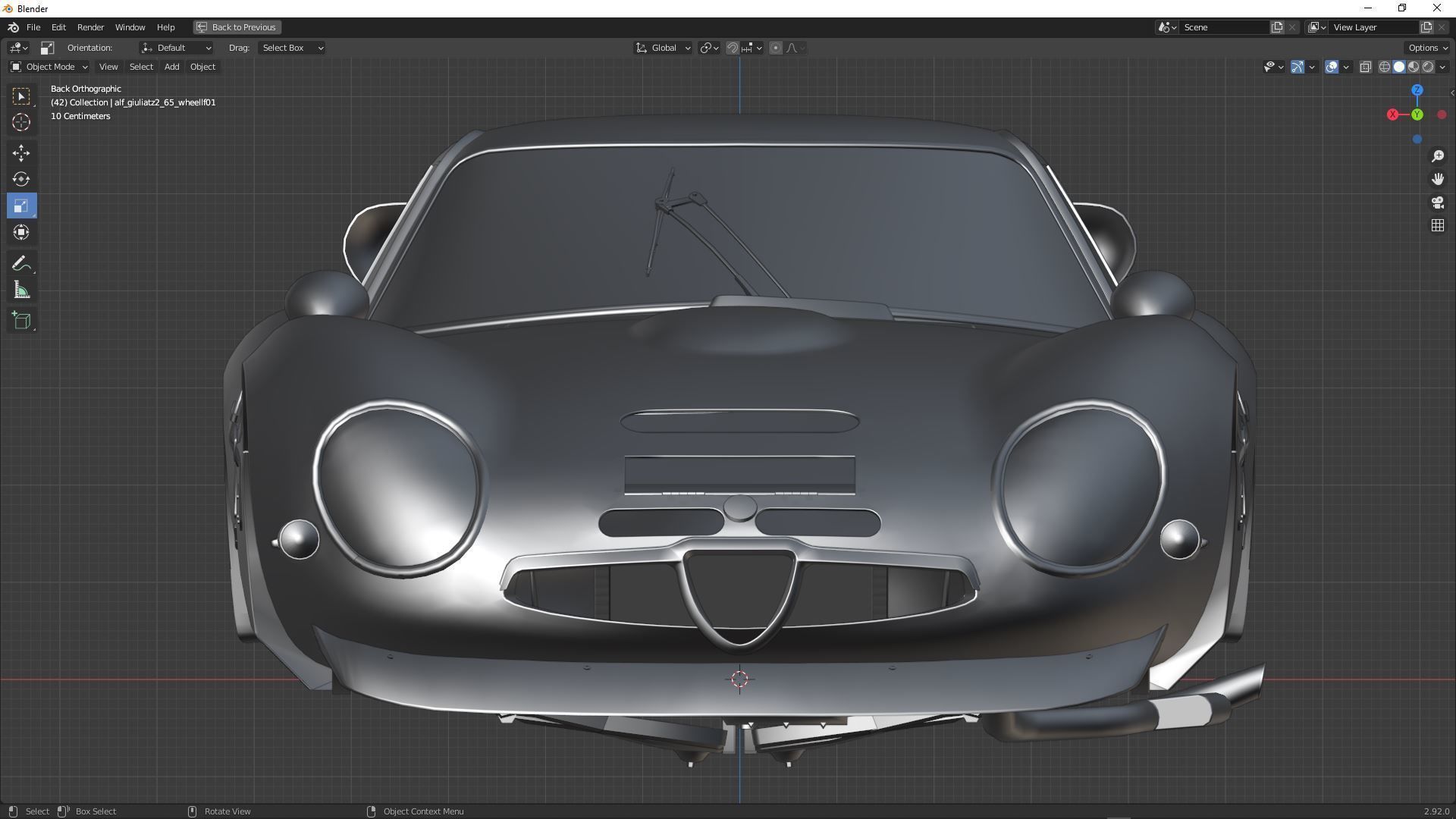Open the Render menu

point(90,27)
